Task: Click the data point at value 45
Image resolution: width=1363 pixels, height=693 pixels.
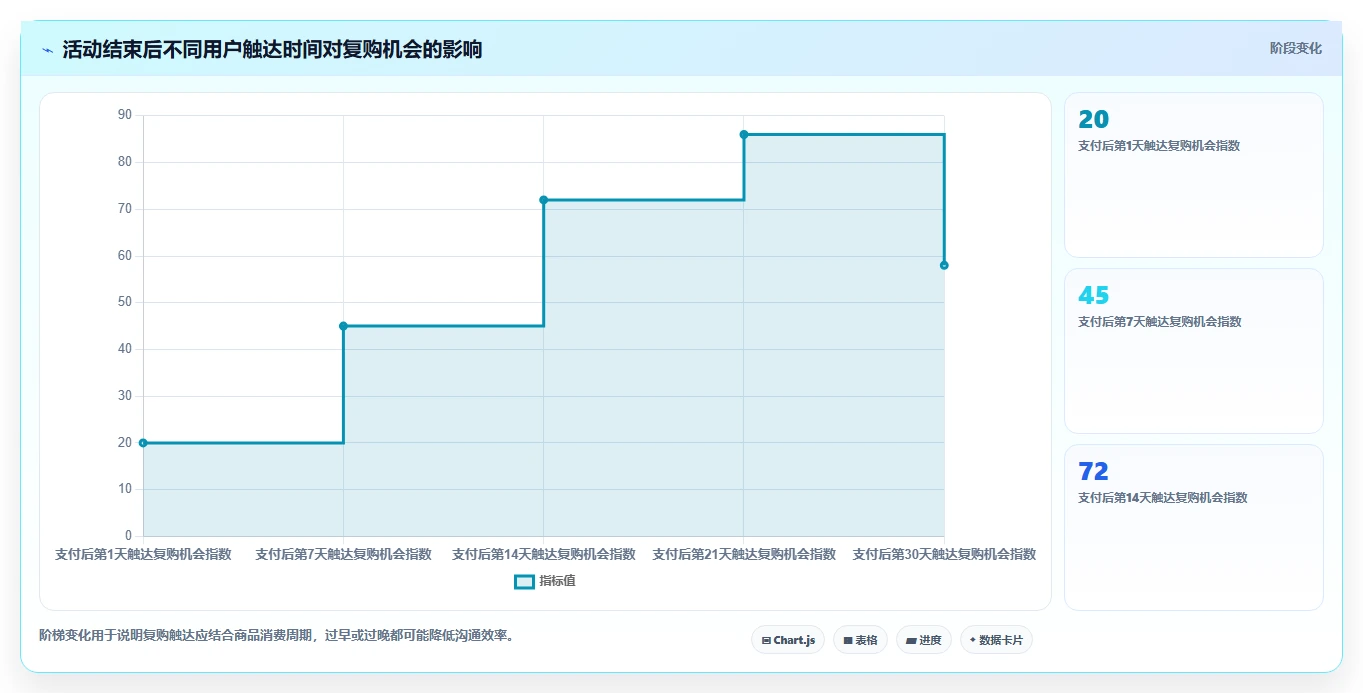Action: pos(343,326)
